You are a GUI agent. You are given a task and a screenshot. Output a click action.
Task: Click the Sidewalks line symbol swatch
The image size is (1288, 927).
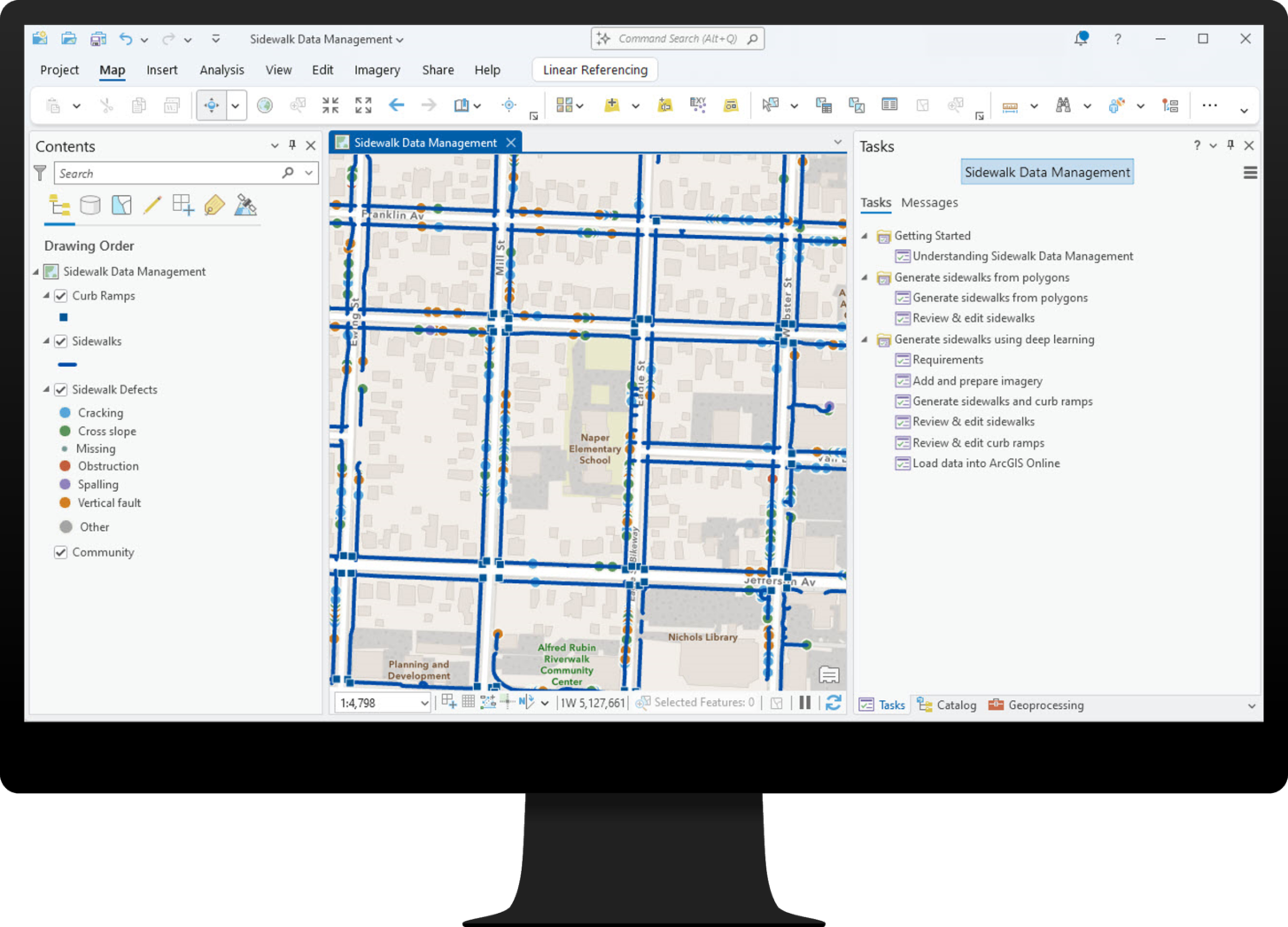[x=67, y=363]
